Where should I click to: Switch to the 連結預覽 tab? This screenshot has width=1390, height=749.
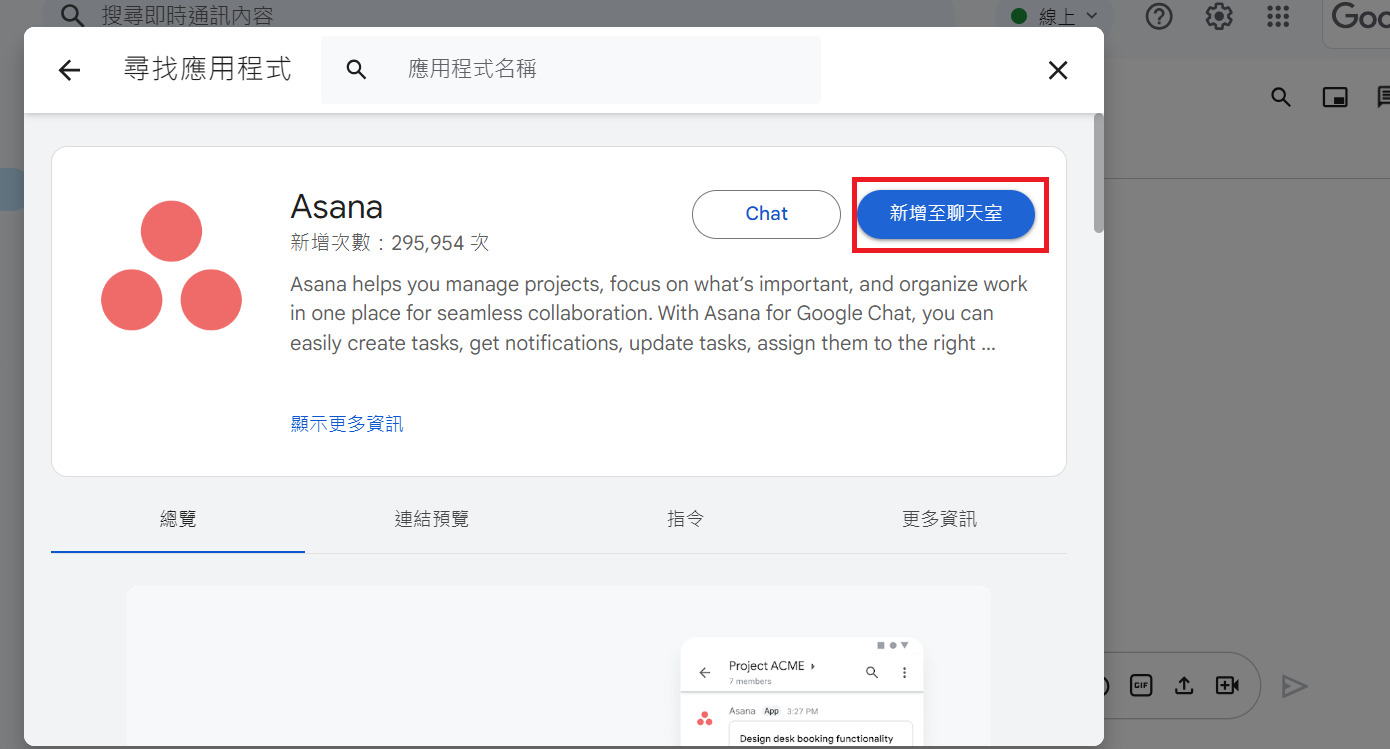432,519
